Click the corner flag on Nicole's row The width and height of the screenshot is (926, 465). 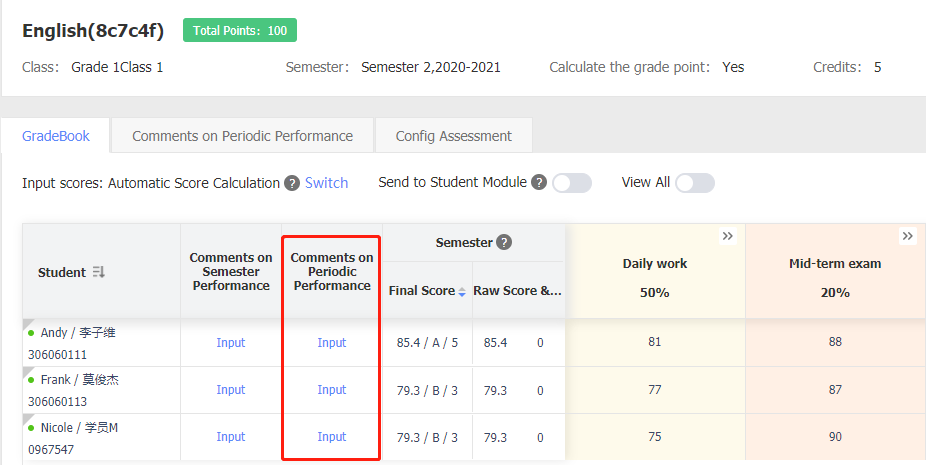point(27,419)
